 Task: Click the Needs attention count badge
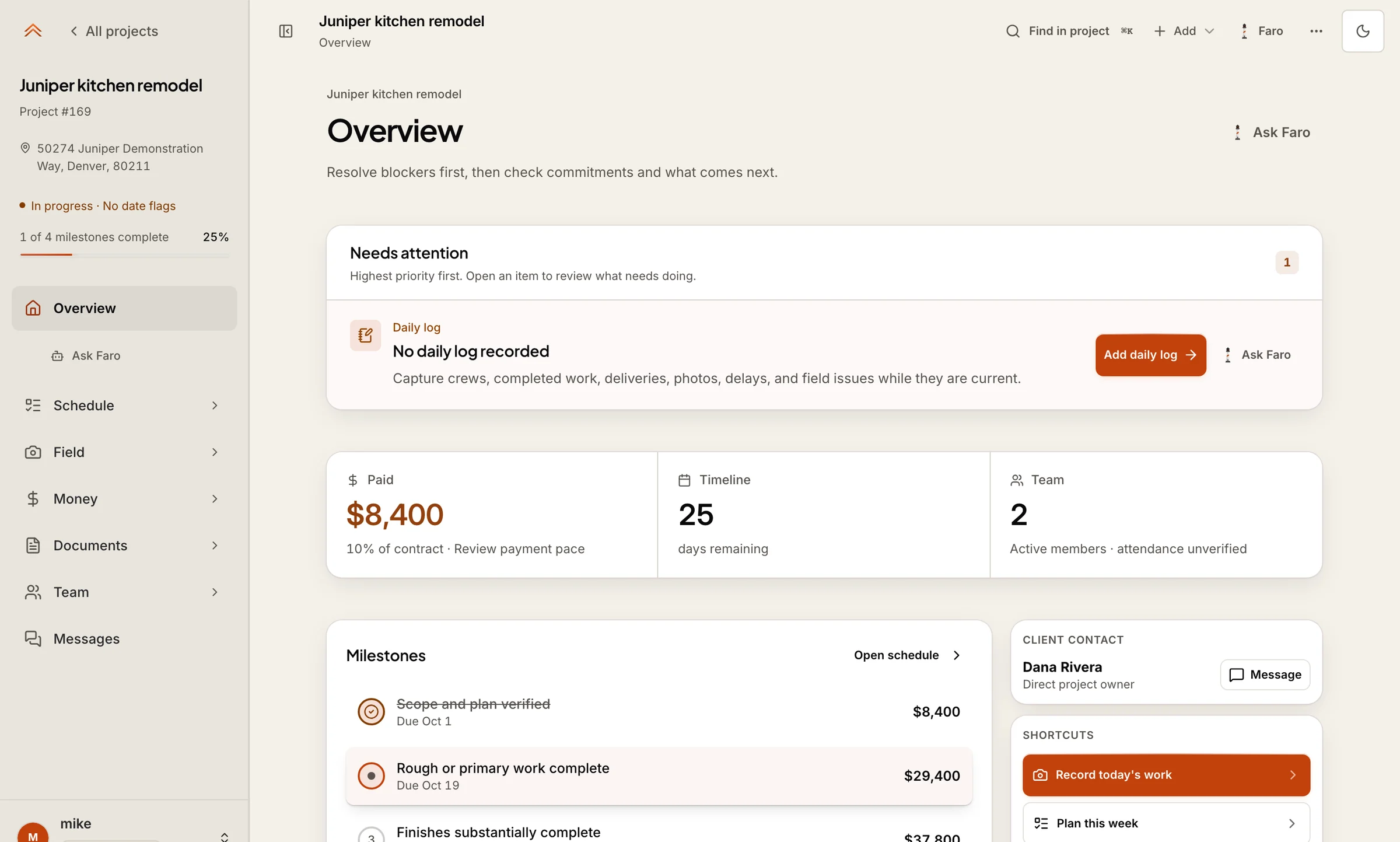click(1287, 263)
